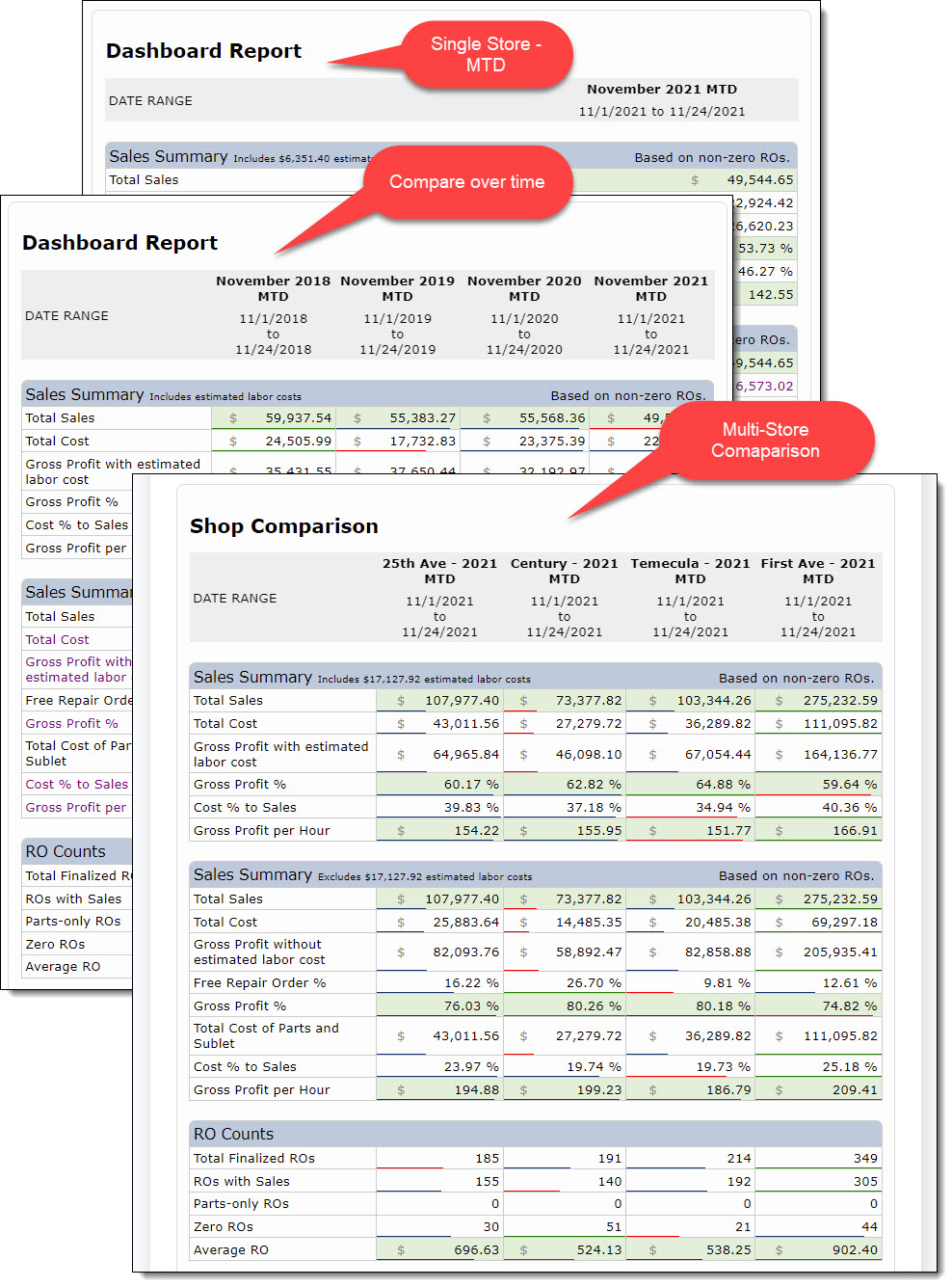952x1287 pixels.
Task: Click the Cost % to Sales value 39.83 %
Action: point(471,808)
